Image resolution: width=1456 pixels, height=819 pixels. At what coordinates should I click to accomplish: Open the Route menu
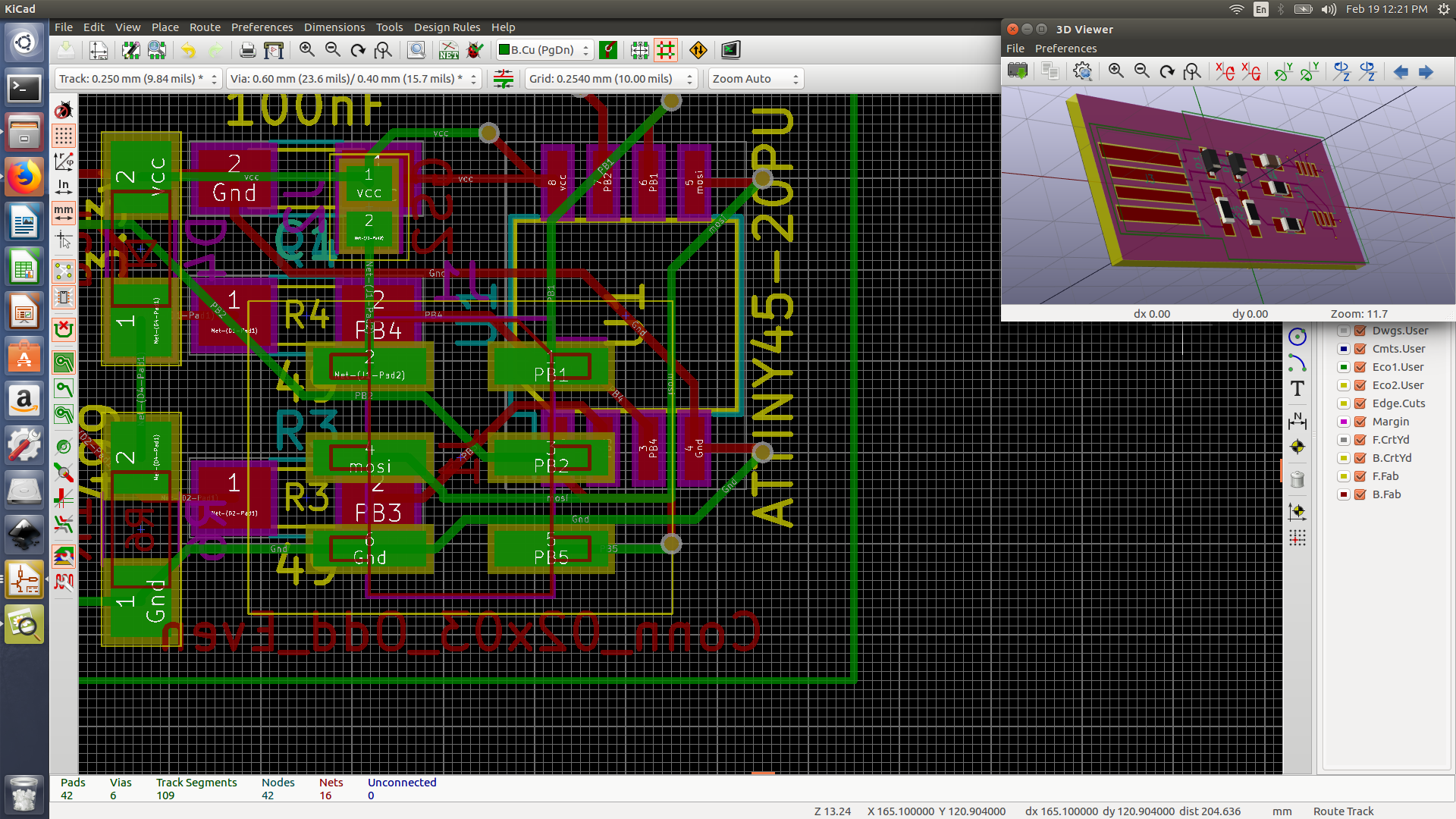[x=205, y=27]
